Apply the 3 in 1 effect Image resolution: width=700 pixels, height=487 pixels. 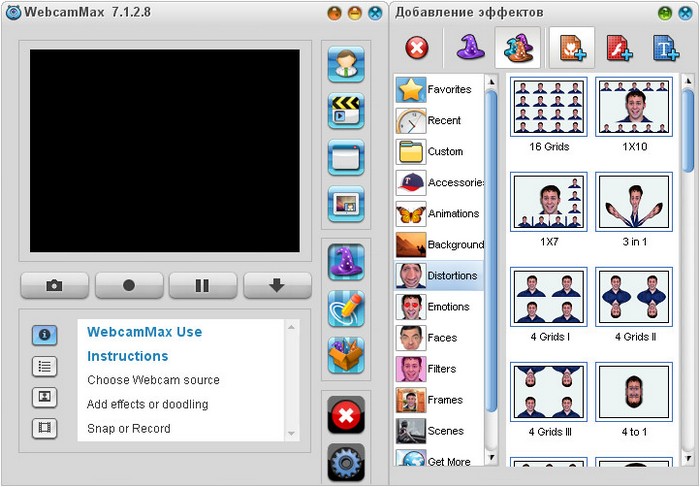coord(633,200)
